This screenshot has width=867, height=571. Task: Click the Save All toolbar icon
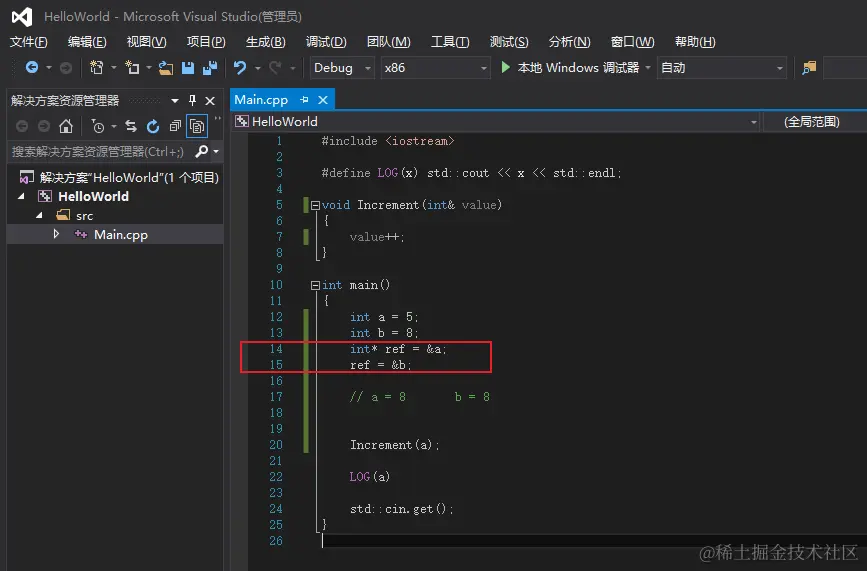[x=210, y=67]
